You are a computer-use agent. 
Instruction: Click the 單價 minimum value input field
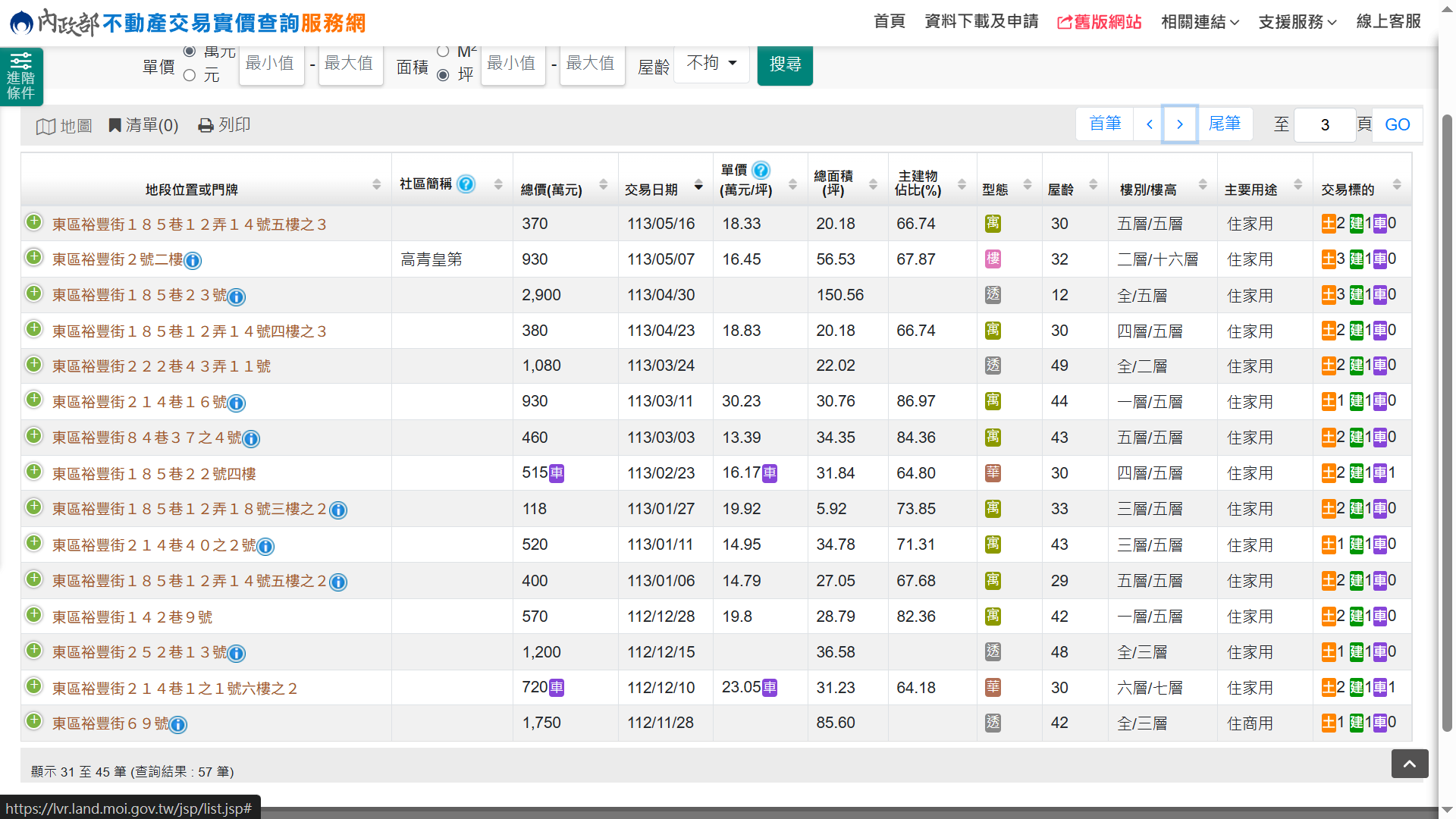coord(271,64)
